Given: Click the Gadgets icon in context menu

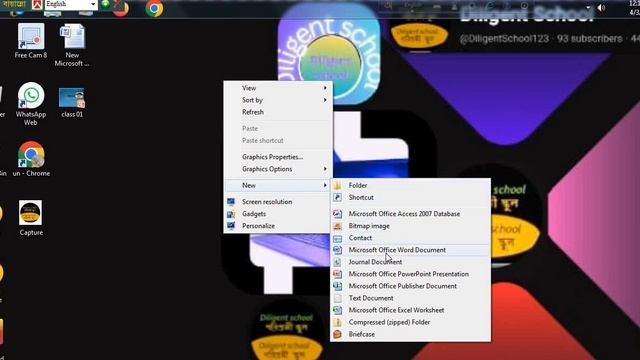Looking at the screenshot, I should (231, 214).
